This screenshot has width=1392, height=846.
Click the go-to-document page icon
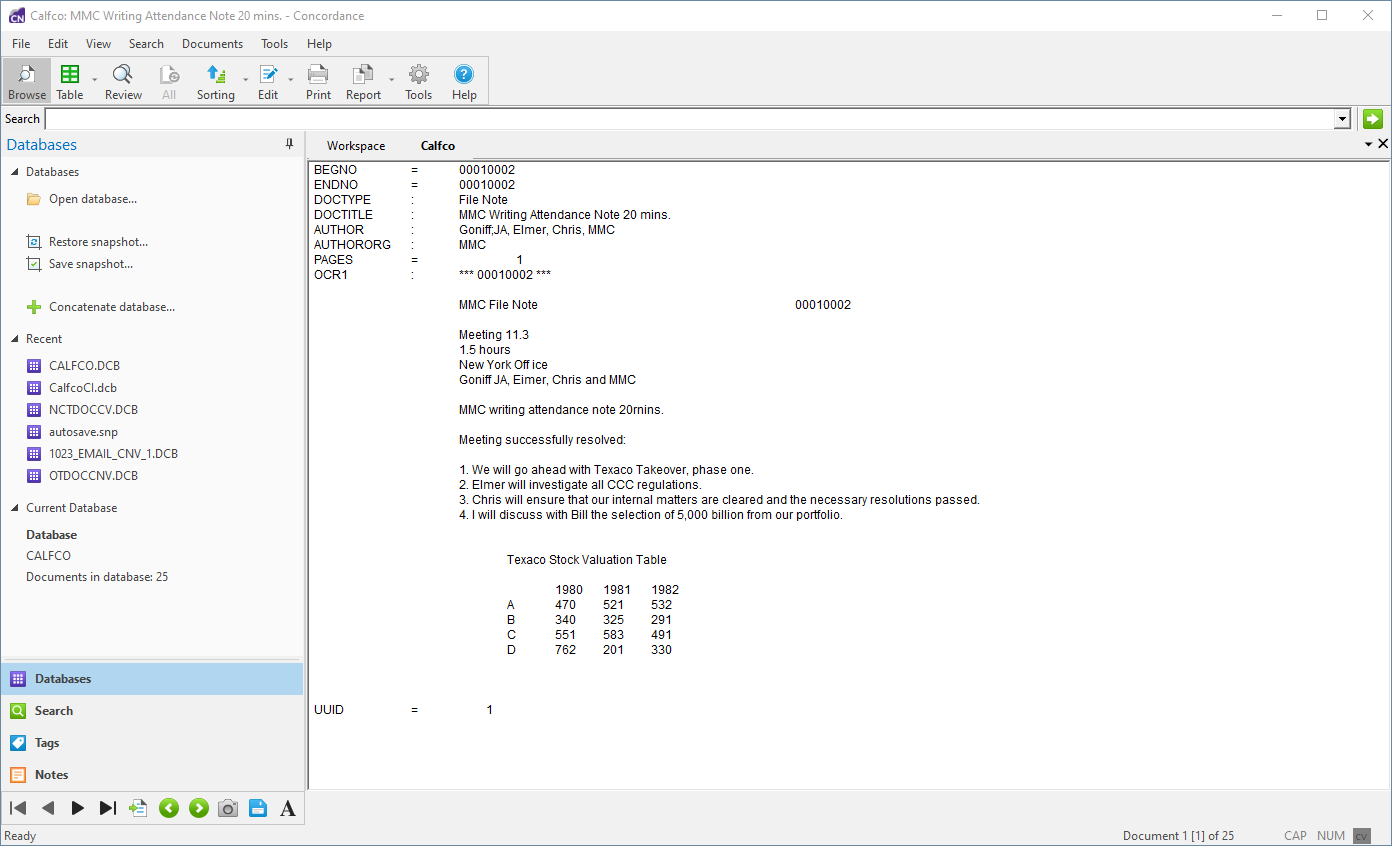click(x=138, y=808)
